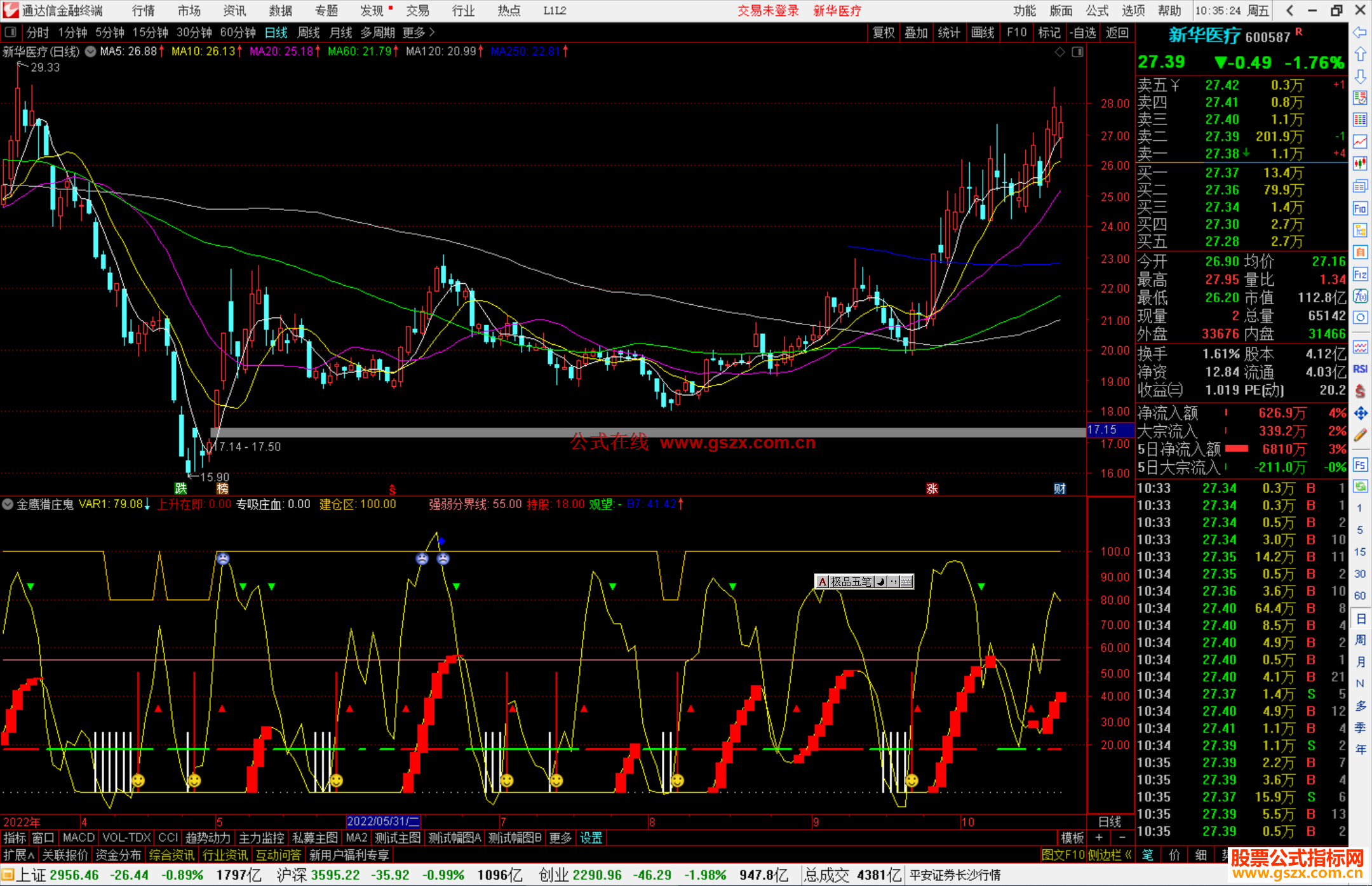Select the candlestick chart sidebar icon
Screen dimensions: 1372x886
pos(1360,164)
